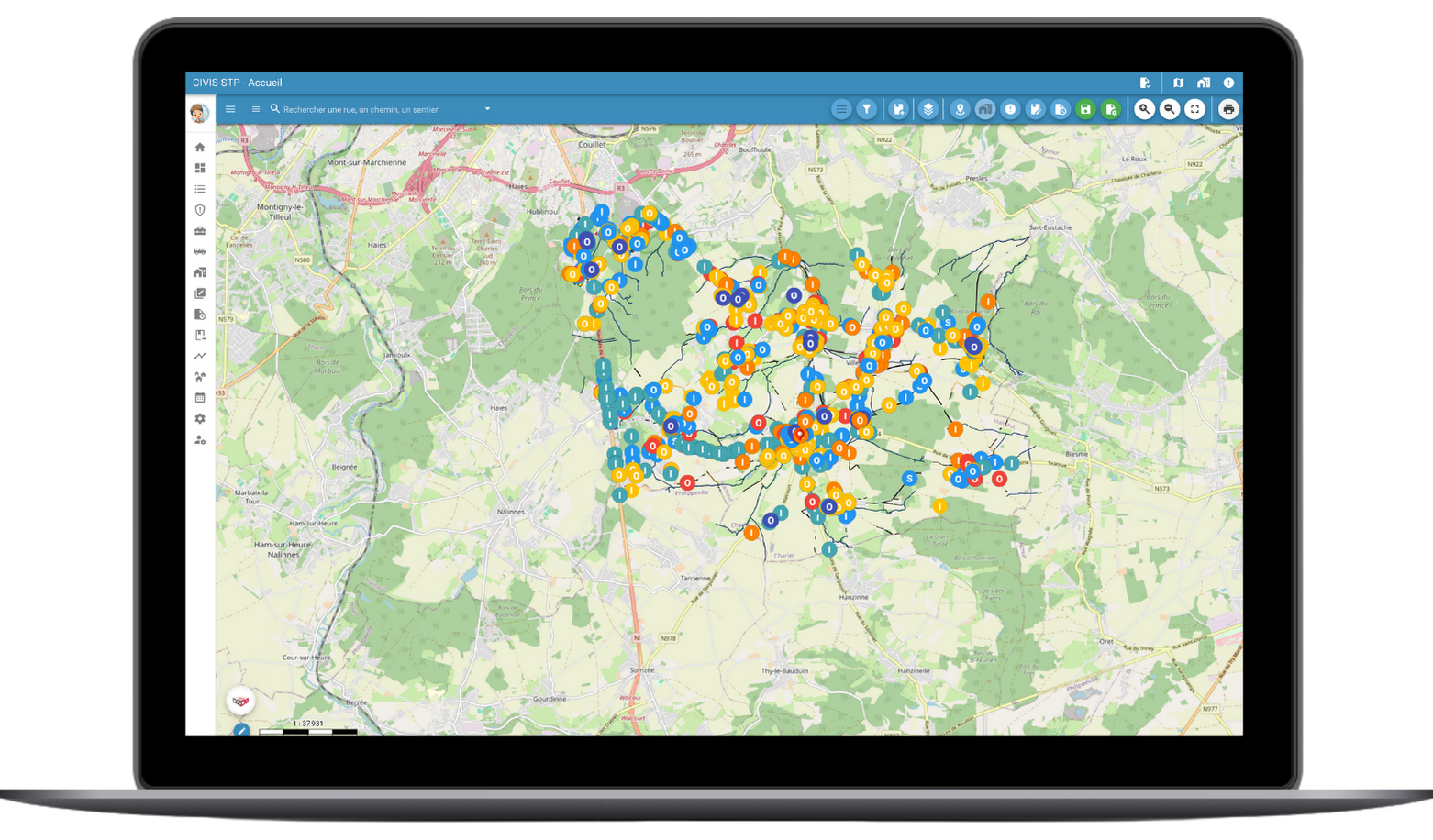Zoom in with the magnifier plus button
The image size is (1433, 840).
coord(1144,109)
